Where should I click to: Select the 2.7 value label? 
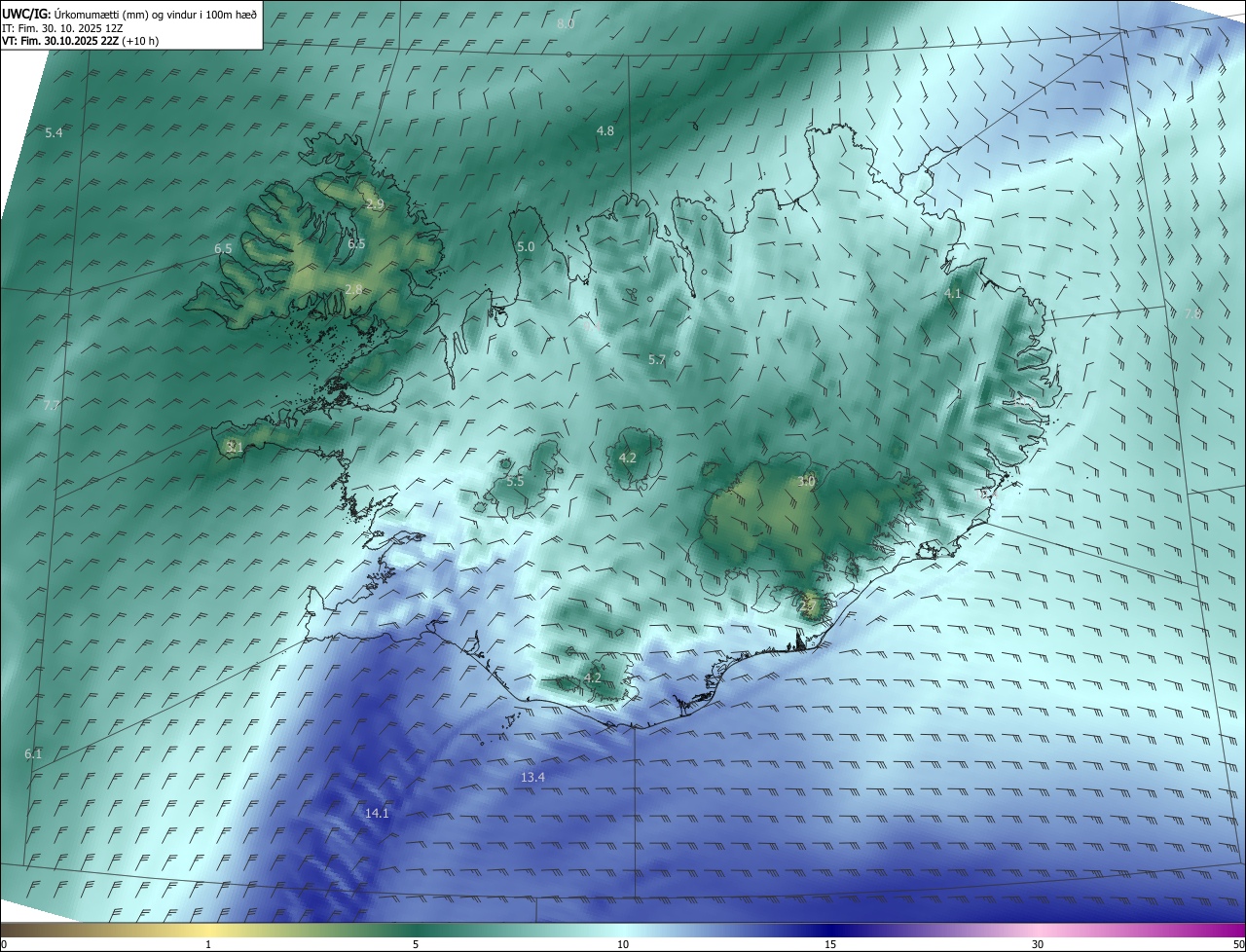click(x=807, y=605)
